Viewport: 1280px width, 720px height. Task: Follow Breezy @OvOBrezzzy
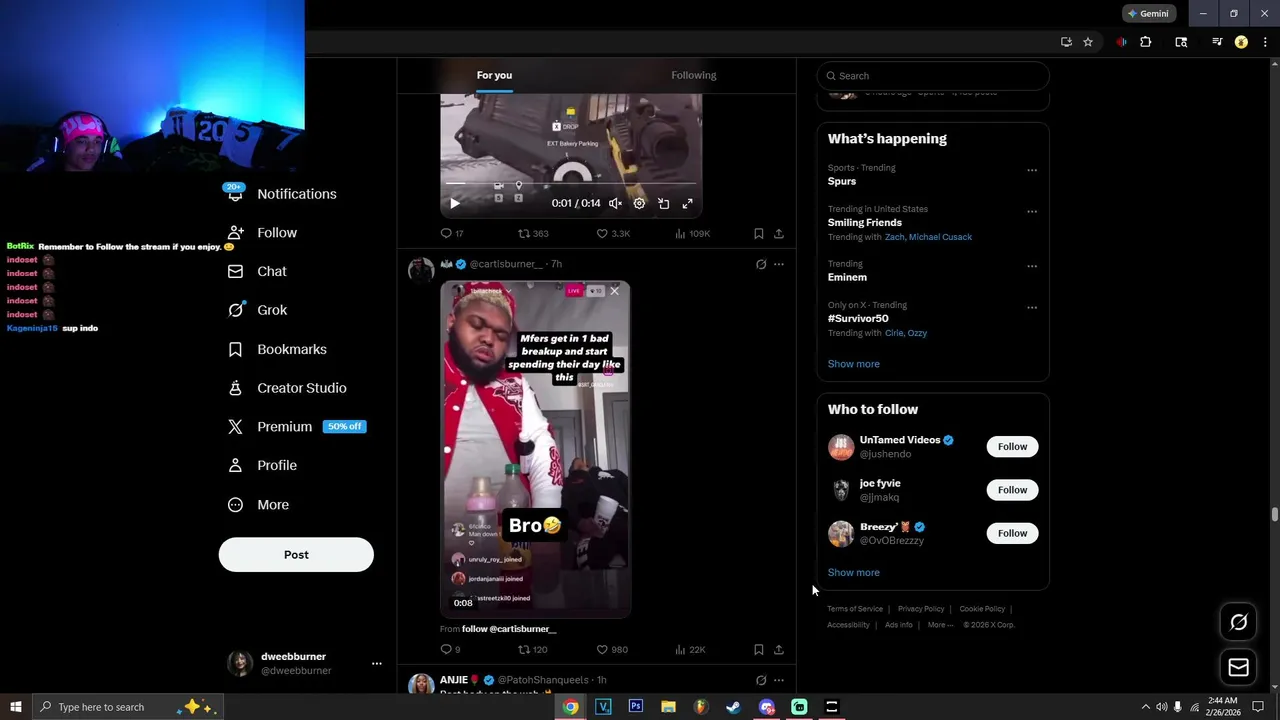pyautogui.click(x=1012, y=533)
